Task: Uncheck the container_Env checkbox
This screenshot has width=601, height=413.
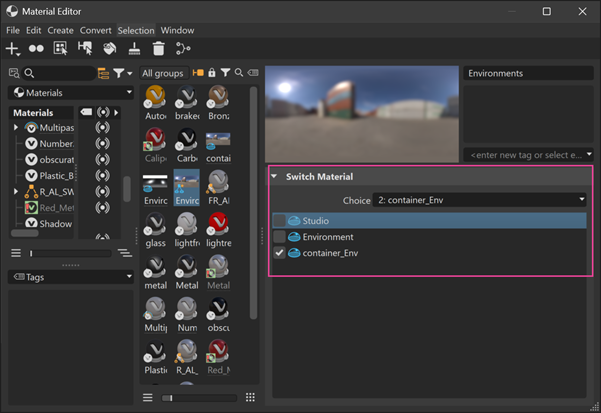Action: pyautogui.click(x=279, y=253)
